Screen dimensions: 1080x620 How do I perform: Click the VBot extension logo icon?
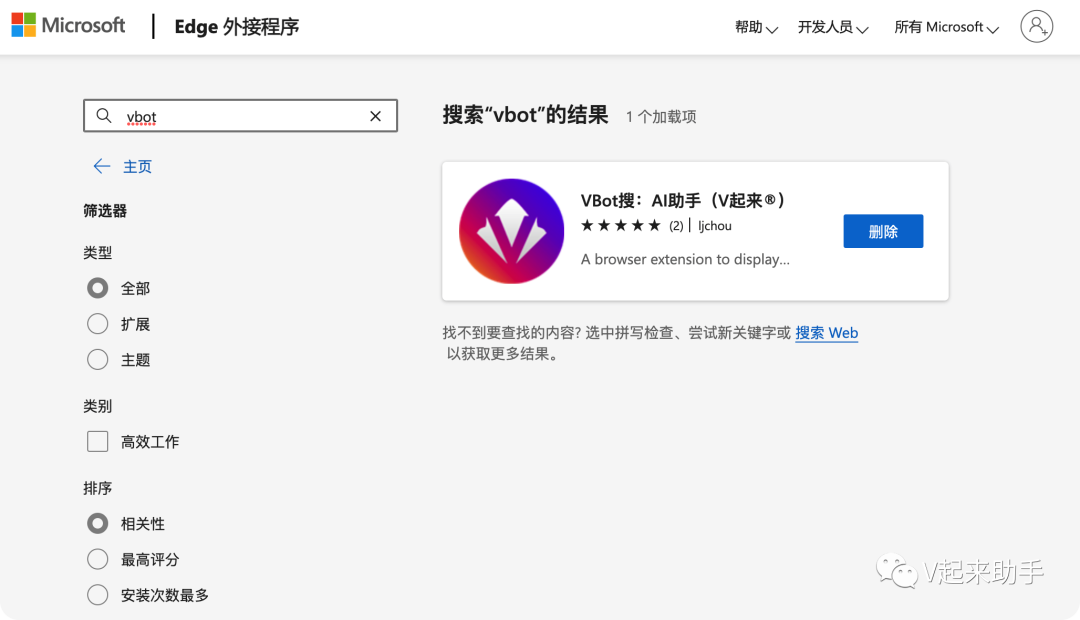pos(511,230)
